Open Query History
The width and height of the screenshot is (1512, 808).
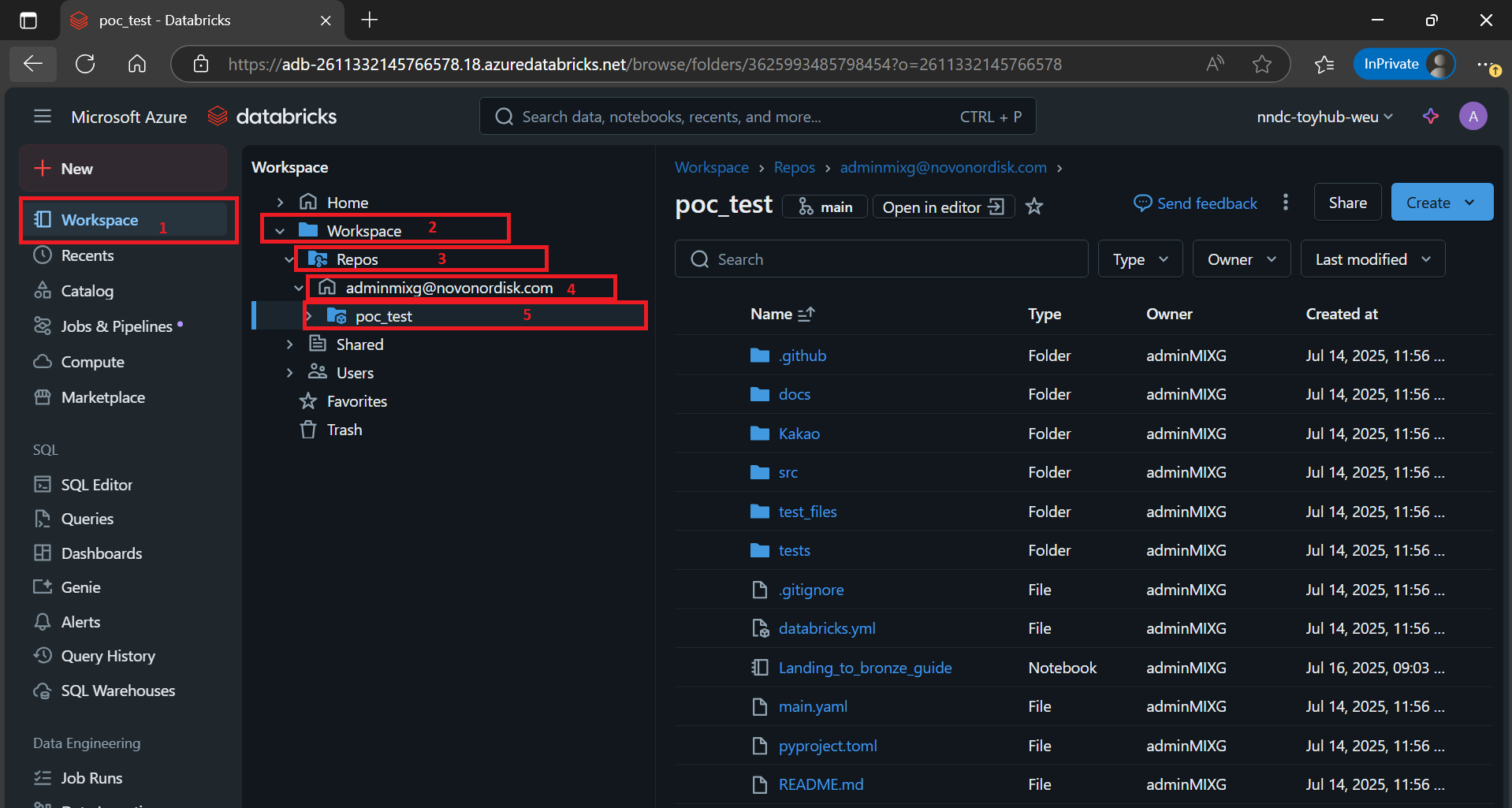(x=94, y=656)
